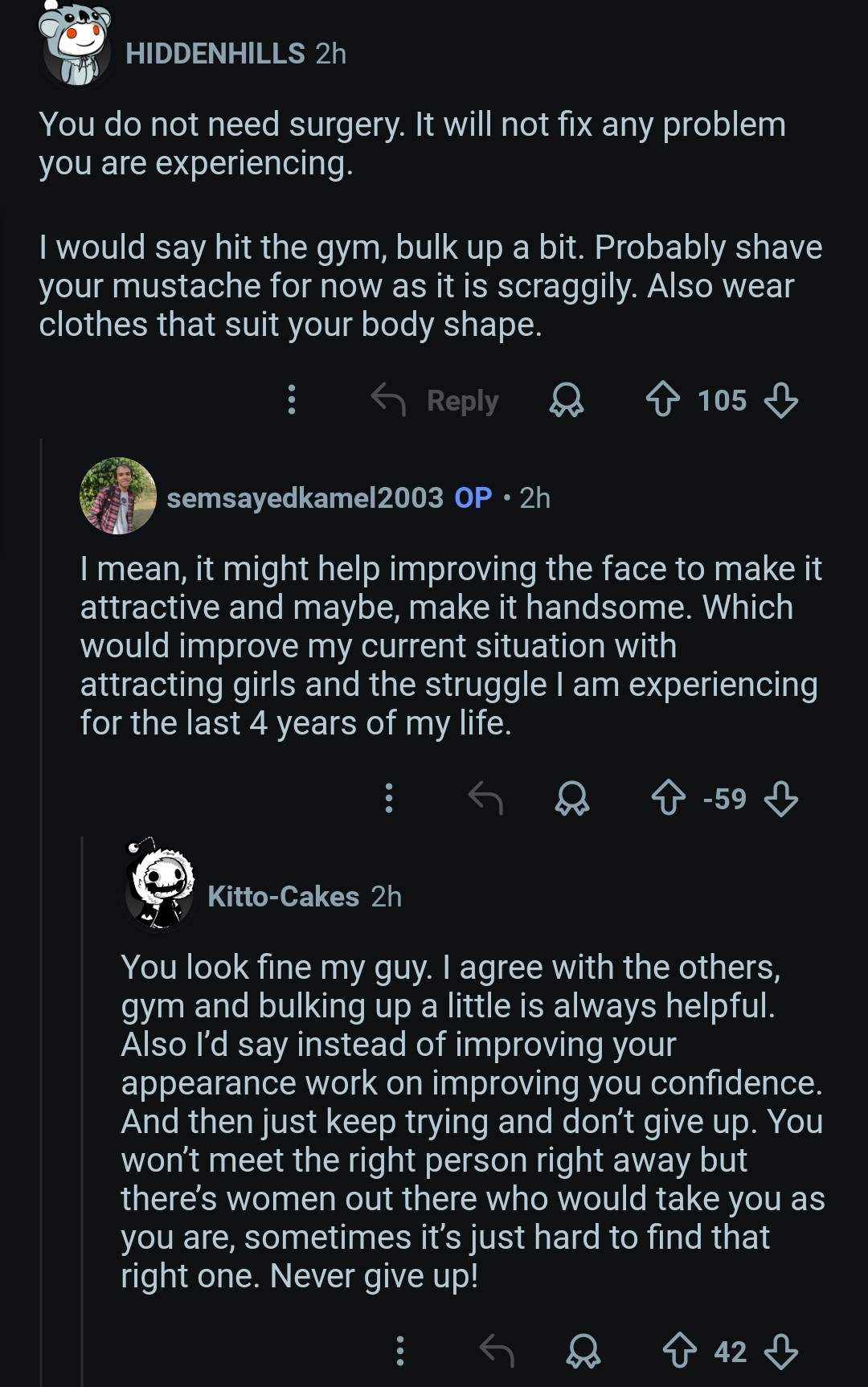Give an award to HIDDENHILLS comment
Image resolution: width=868 pixels, height=1387 pixels.
click(566, 399)
